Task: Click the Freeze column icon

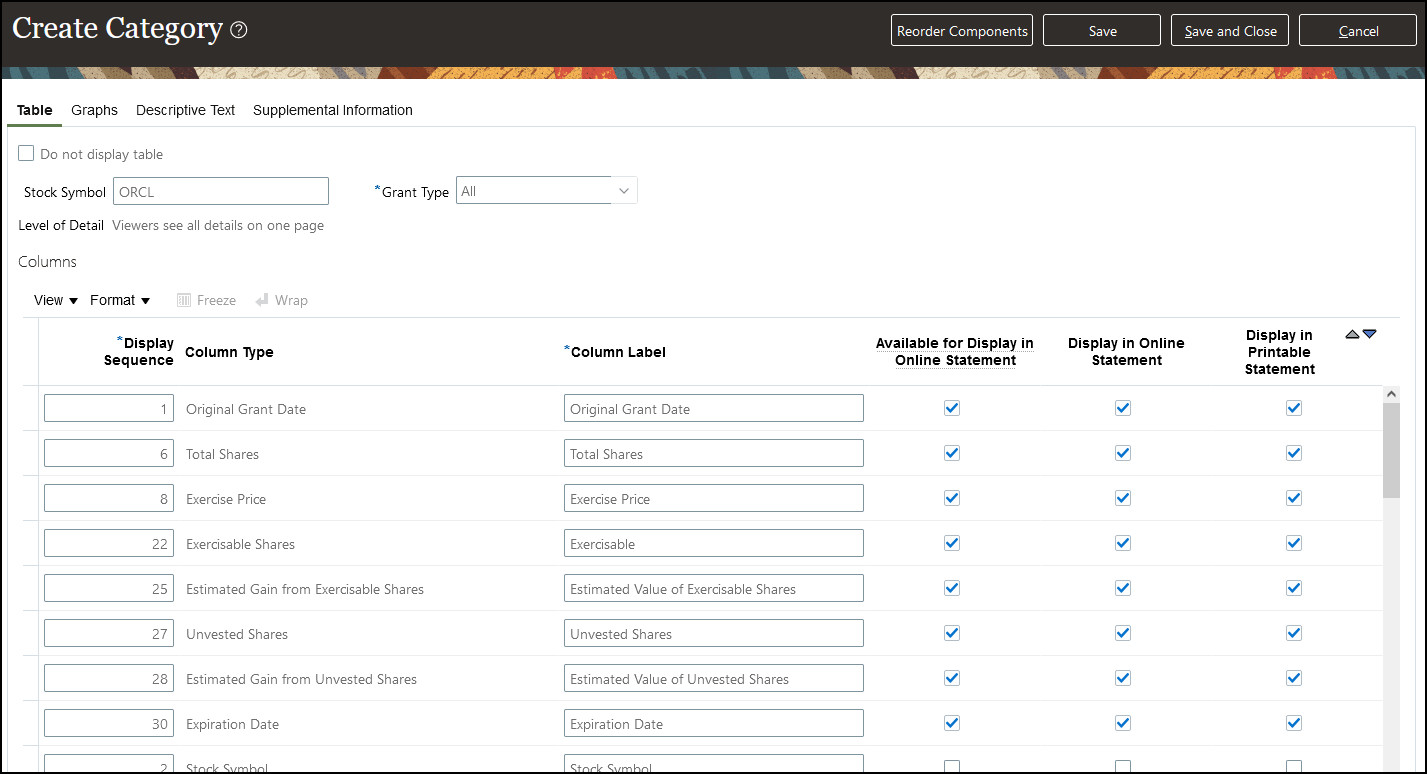Action: (184, 300)
